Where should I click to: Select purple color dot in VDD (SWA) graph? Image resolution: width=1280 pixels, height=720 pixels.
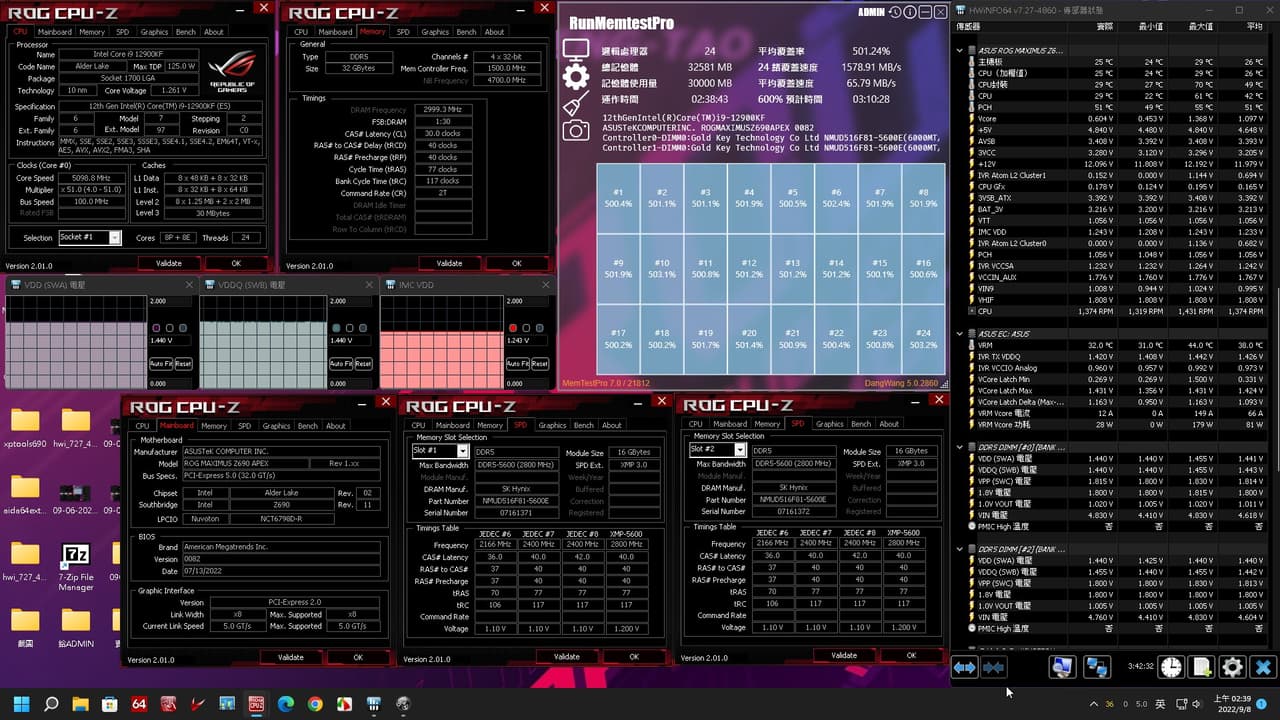(156, 328)
